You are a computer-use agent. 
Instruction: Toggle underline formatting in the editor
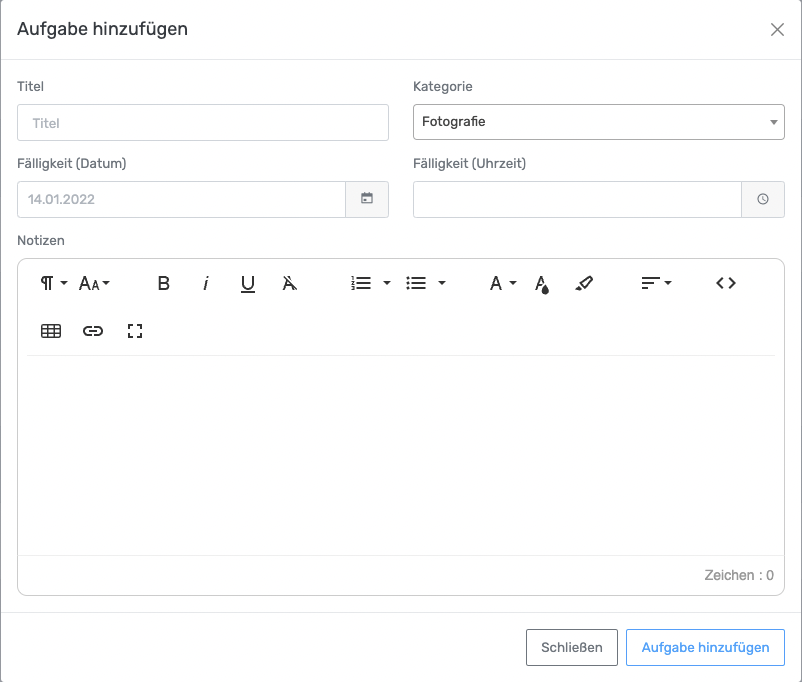pyautogui.click(x=248, y=284)
